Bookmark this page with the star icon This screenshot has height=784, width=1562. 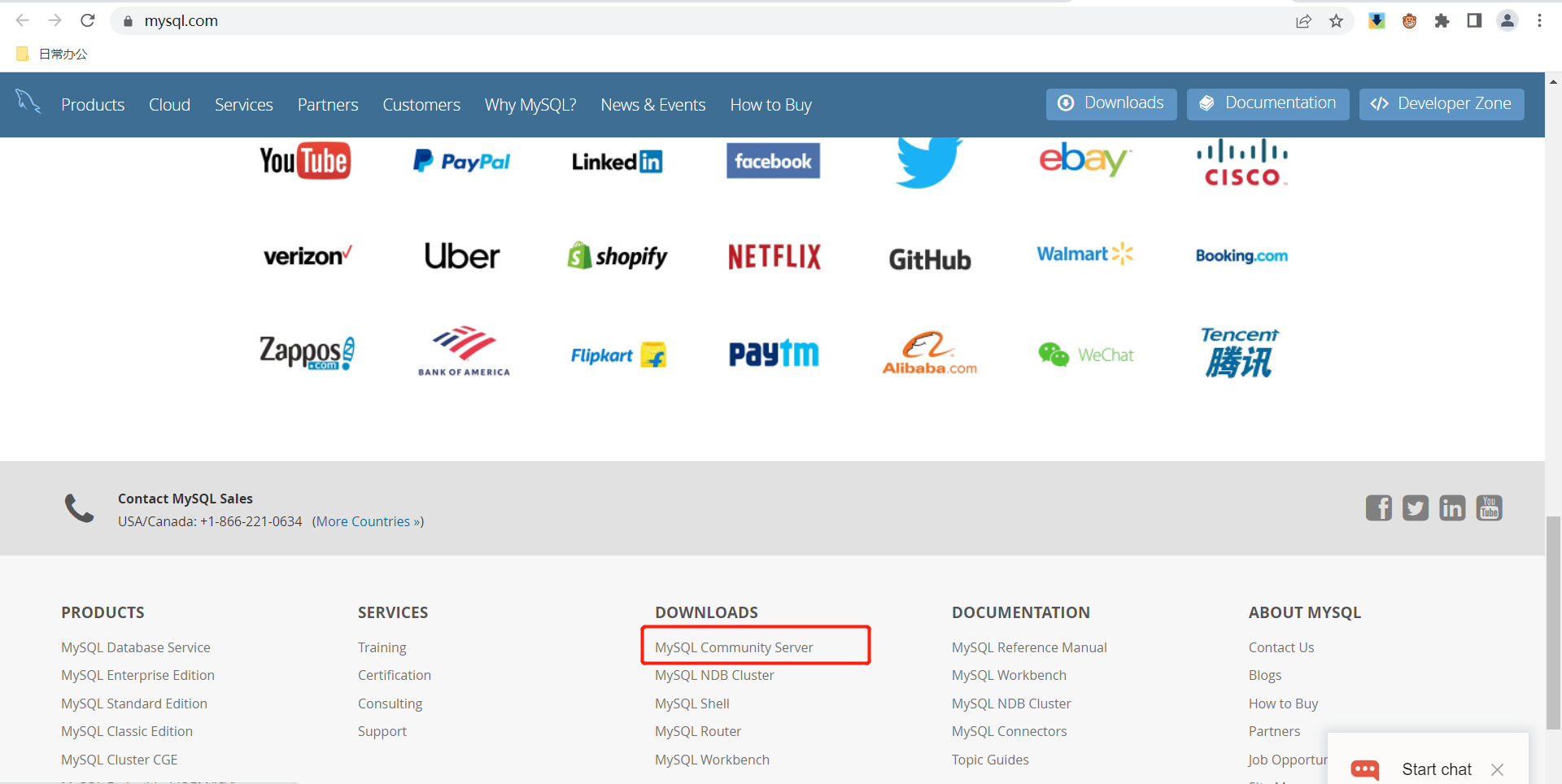click(x=1337, y=21)
